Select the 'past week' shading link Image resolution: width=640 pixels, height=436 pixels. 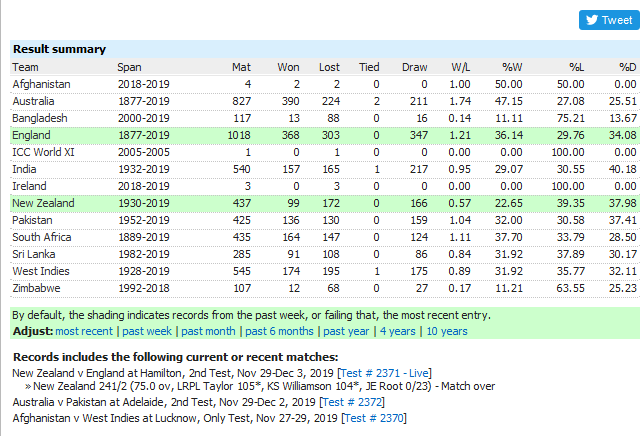pos(147,331)
